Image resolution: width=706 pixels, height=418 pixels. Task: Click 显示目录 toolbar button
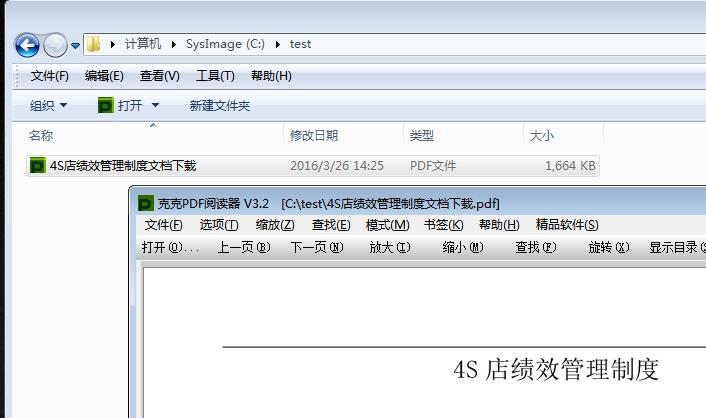tap(677, 247)
